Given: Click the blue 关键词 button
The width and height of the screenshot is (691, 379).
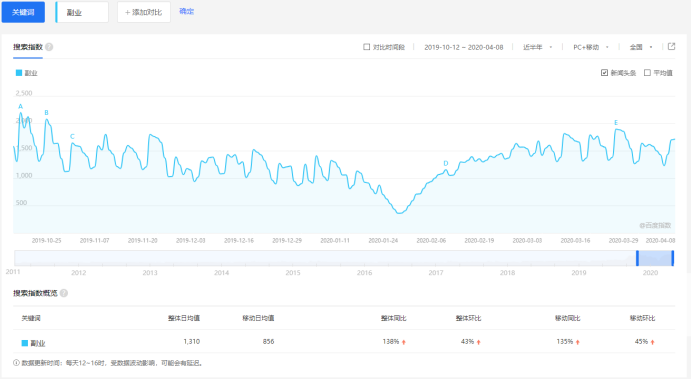Looking at the screenshot, I should pyautogui.click(x=23, y=12).
